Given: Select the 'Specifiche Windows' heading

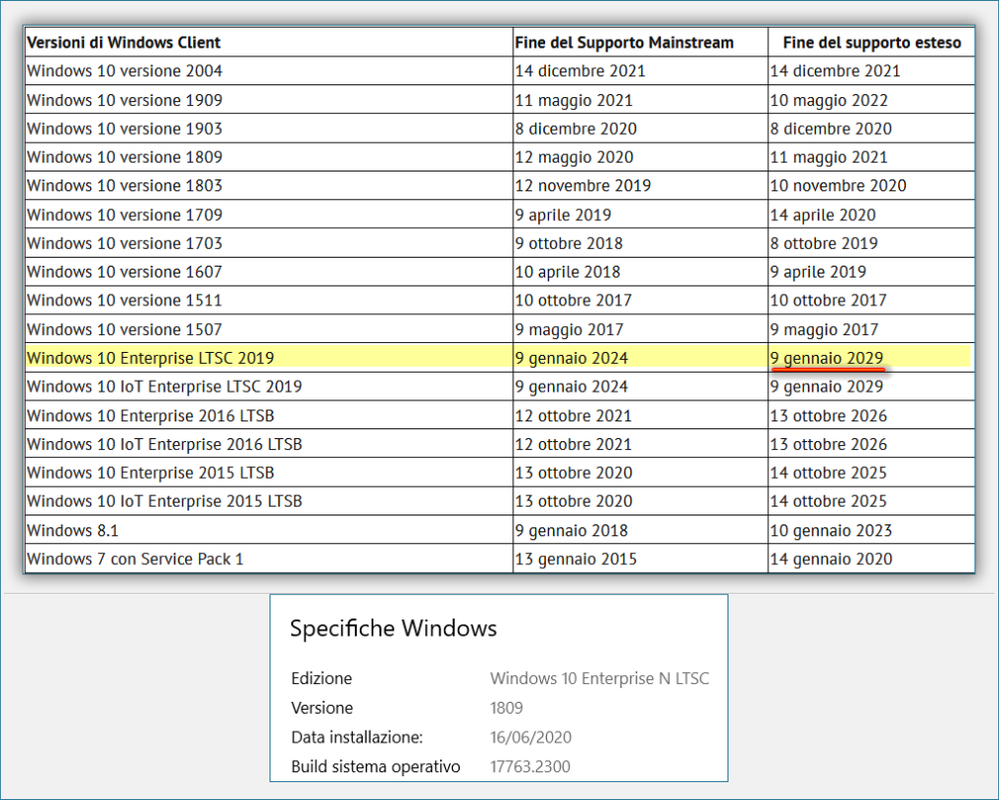Looking at the screenshot, I should pos(393,629).
